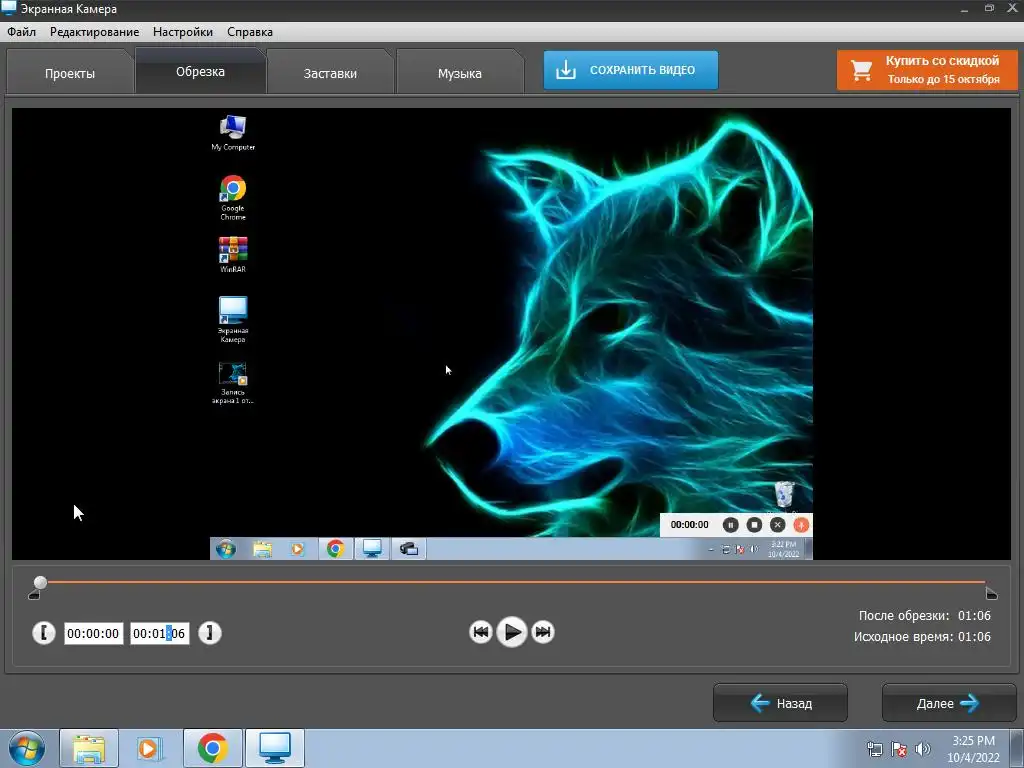Click the Экранная Камера title bar icon

[x=8, y=8]
